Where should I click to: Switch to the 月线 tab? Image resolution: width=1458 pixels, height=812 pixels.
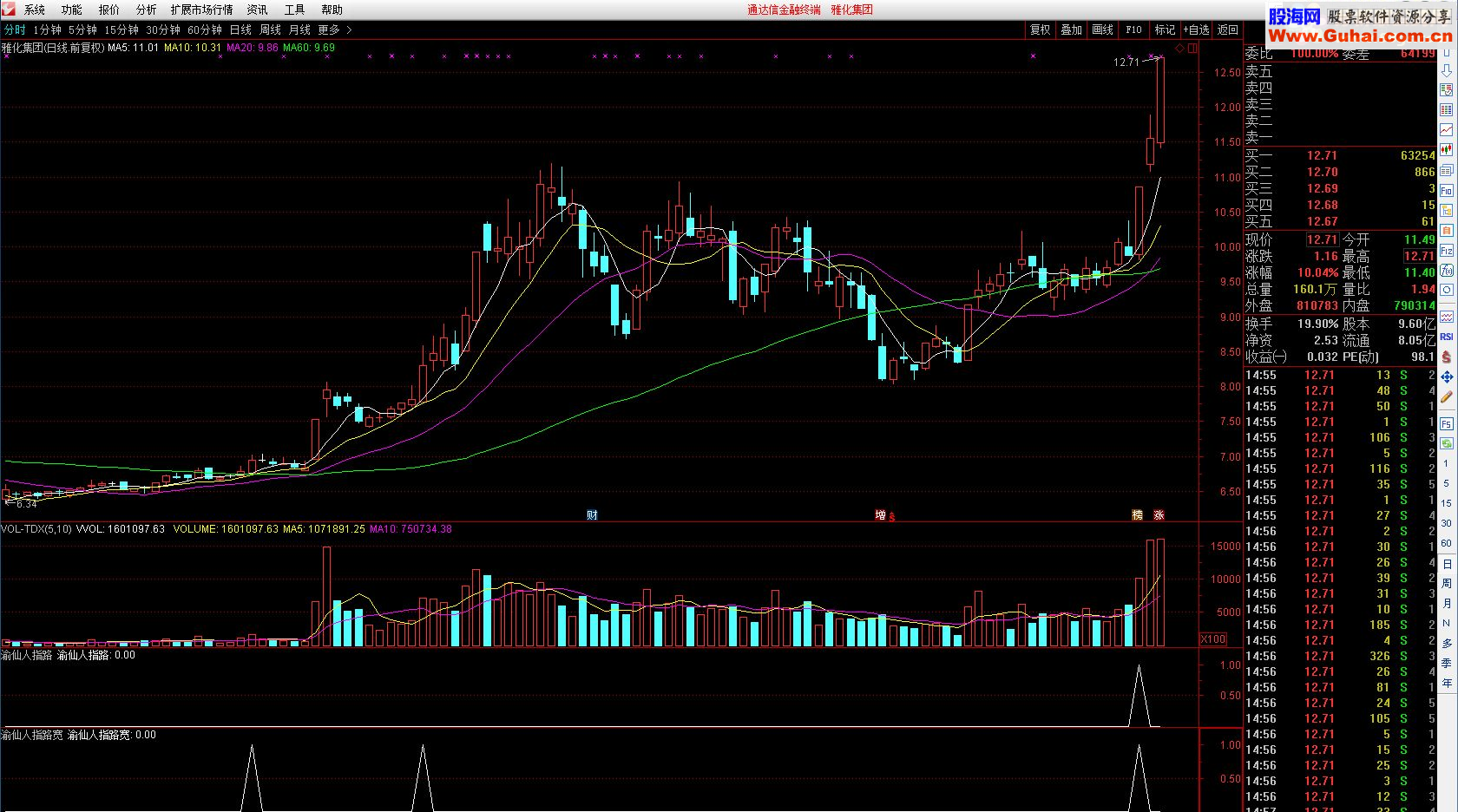[299, 29]
